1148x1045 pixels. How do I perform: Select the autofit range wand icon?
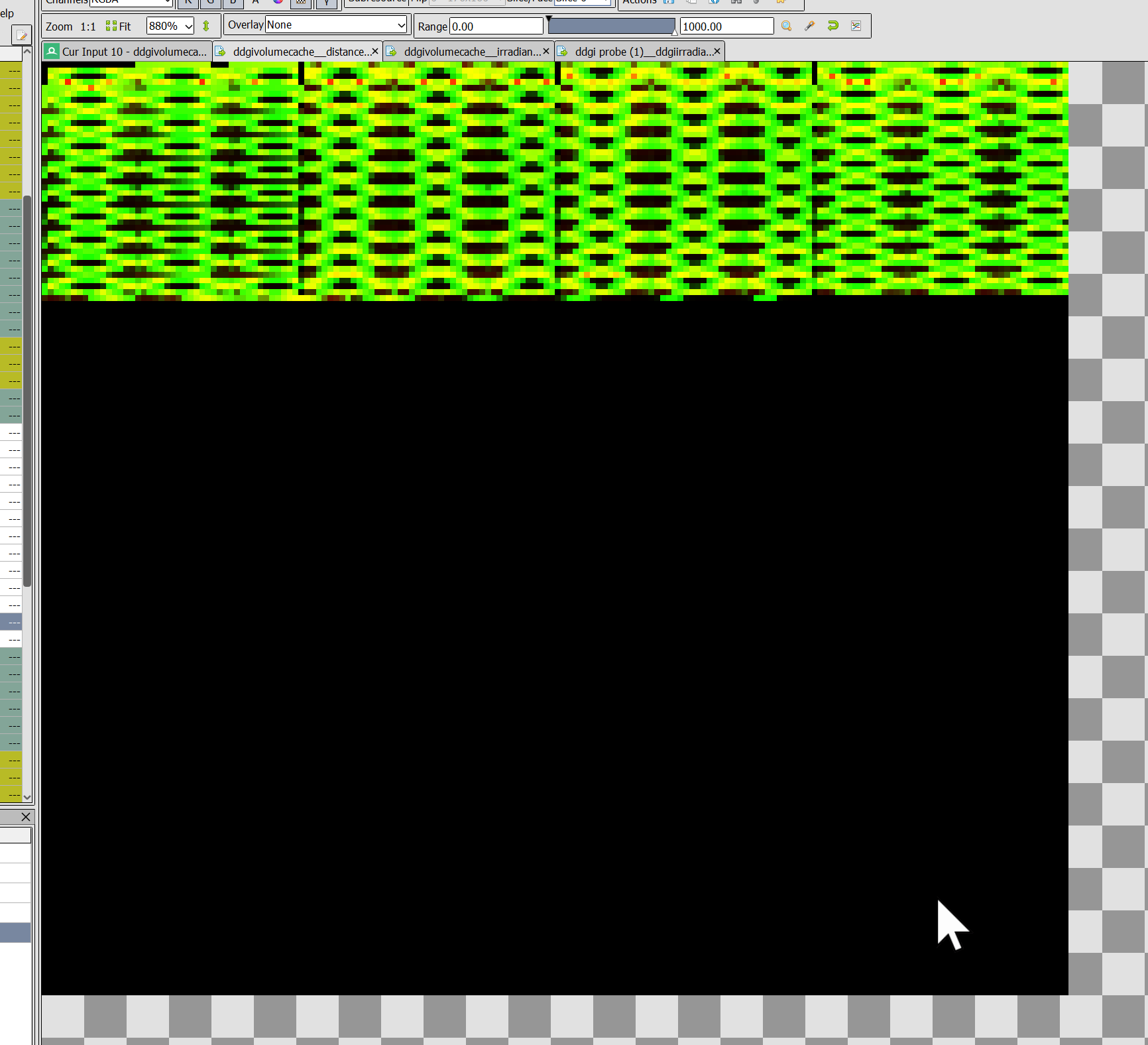coord(809,26)
